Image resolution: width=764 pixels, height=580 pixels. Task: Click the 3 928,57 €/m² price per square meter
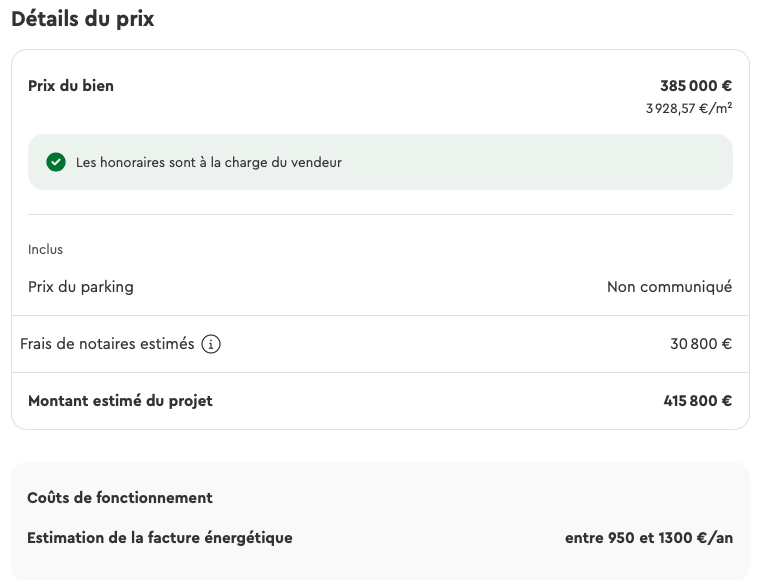689,108
